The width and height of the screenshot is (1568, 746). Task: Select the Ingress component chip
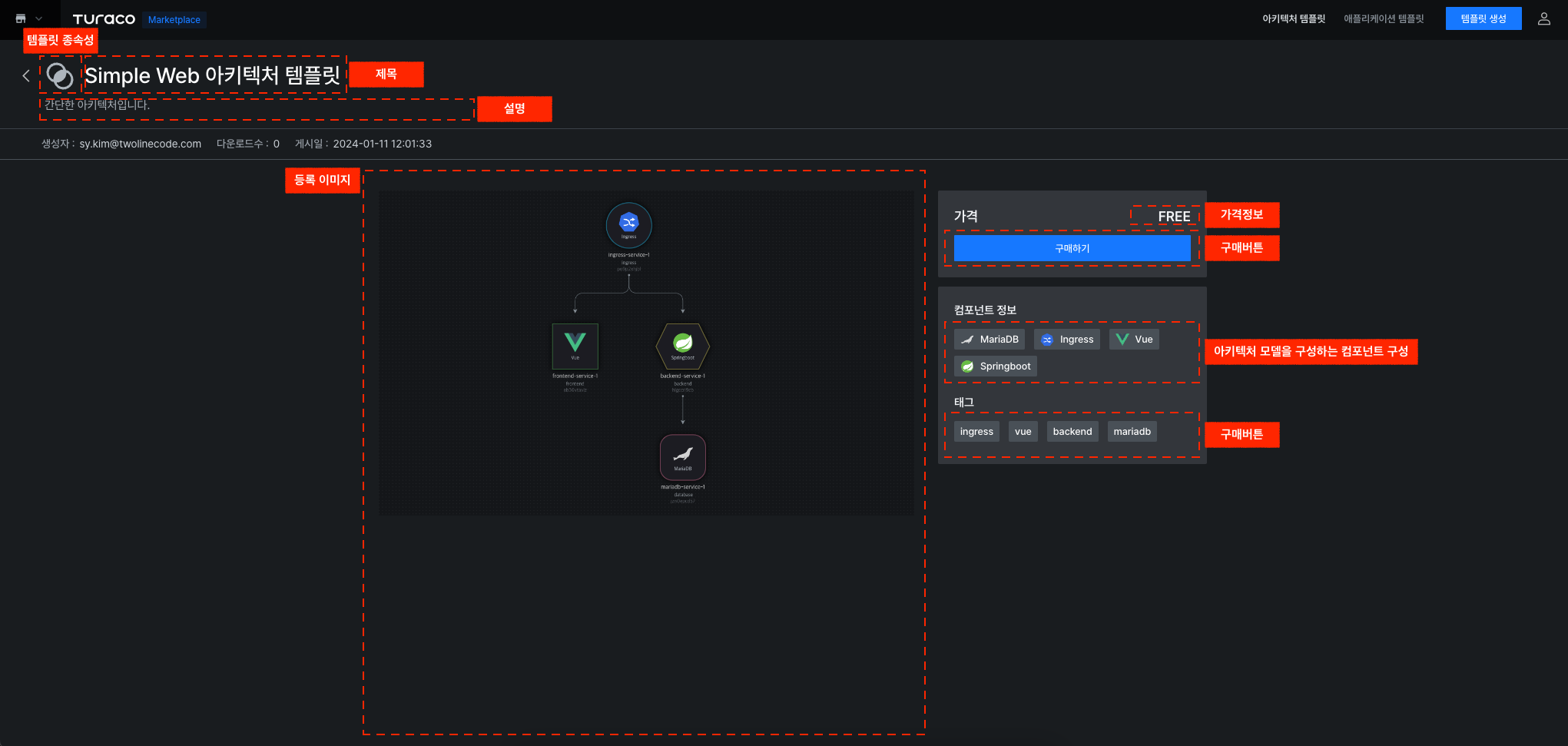point(1067,340)
